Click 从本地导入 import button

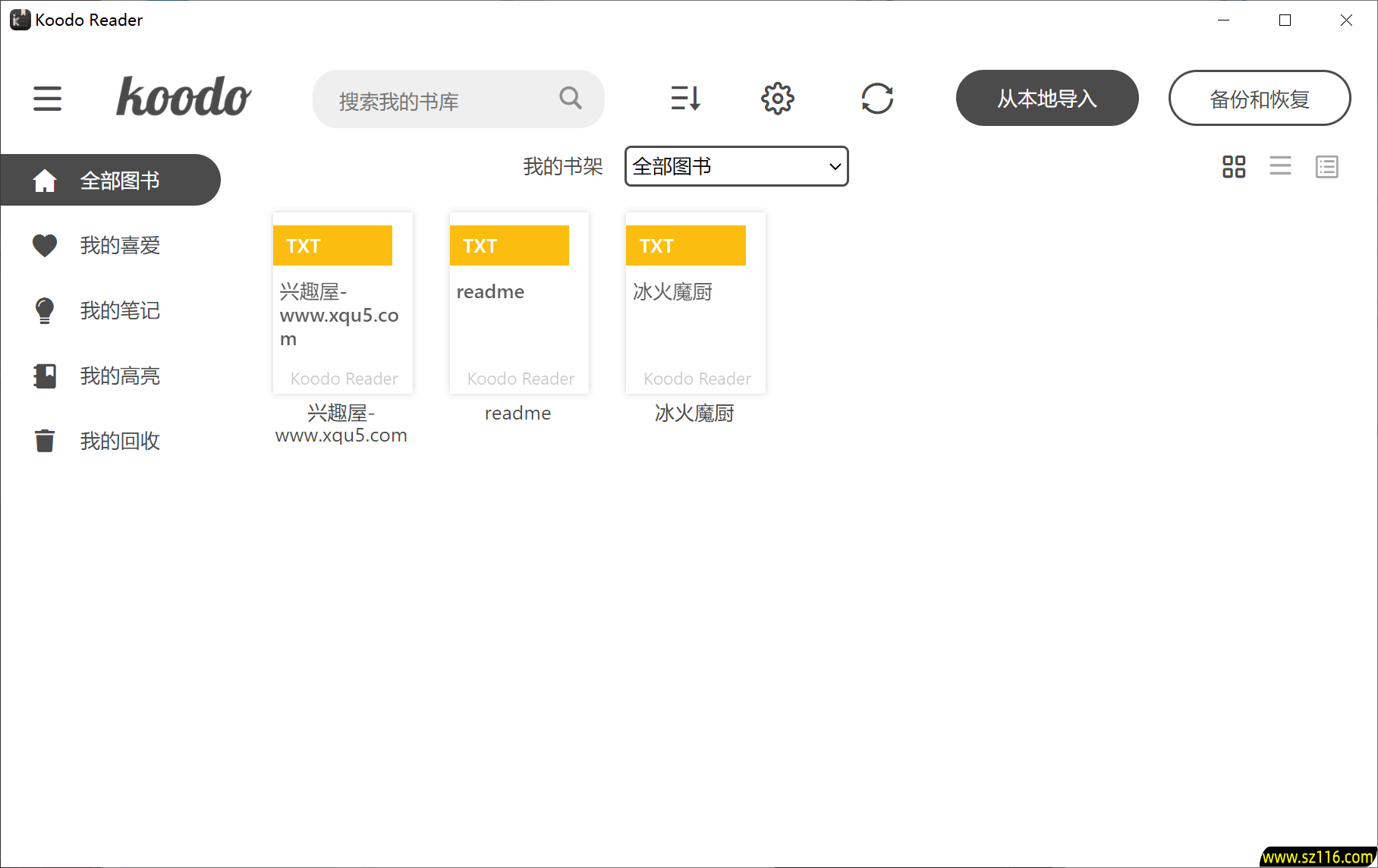(1046, 99)
